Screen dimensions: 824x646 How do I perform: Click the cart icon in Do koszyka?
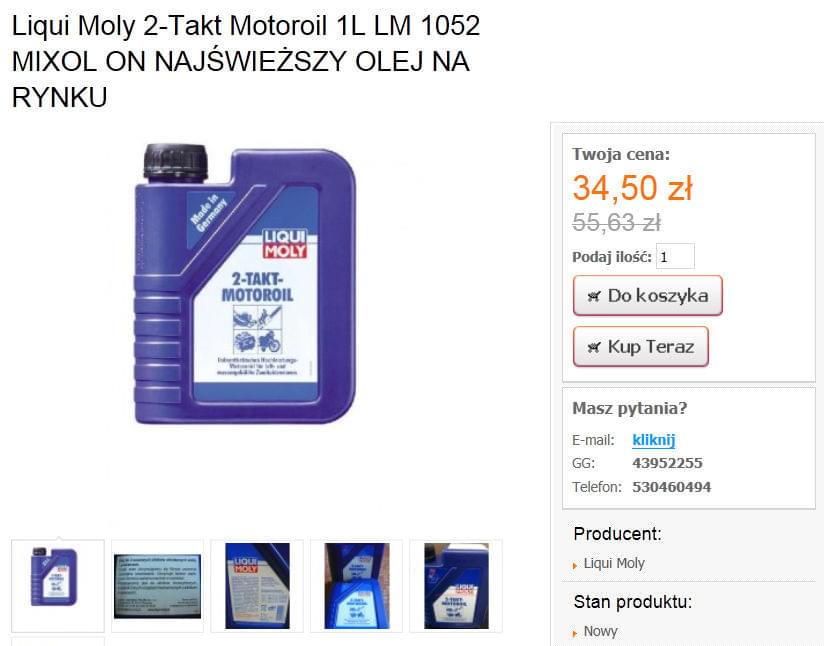tap(594, 296)
